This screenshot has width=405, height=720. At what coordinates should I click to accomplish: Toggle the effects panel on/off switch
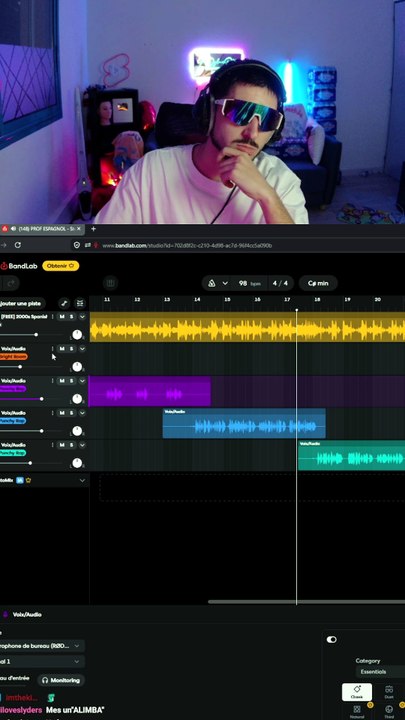click(x=332, y=639)
